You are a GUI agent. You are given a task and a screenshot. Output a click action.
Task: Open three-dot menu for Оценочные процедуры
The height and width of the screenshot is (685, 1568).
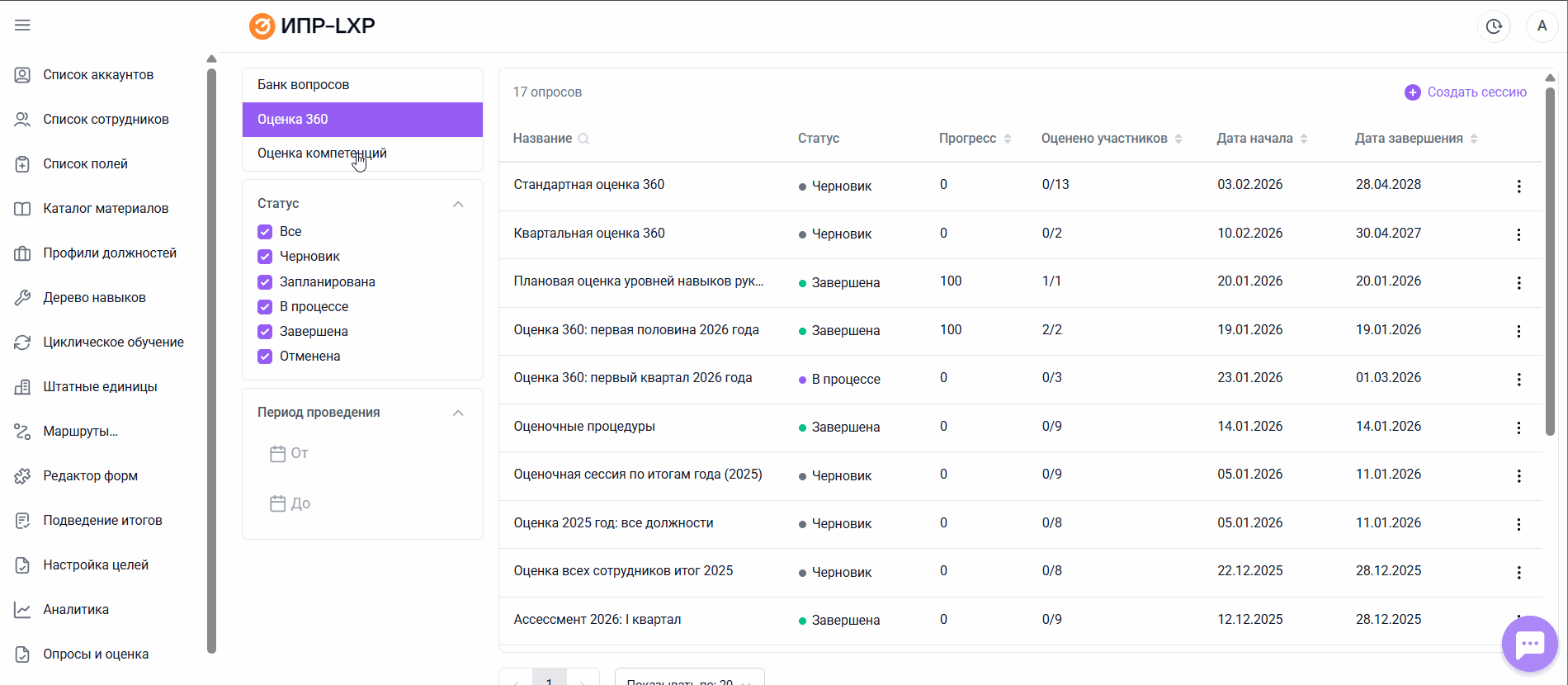point(1518,428)
